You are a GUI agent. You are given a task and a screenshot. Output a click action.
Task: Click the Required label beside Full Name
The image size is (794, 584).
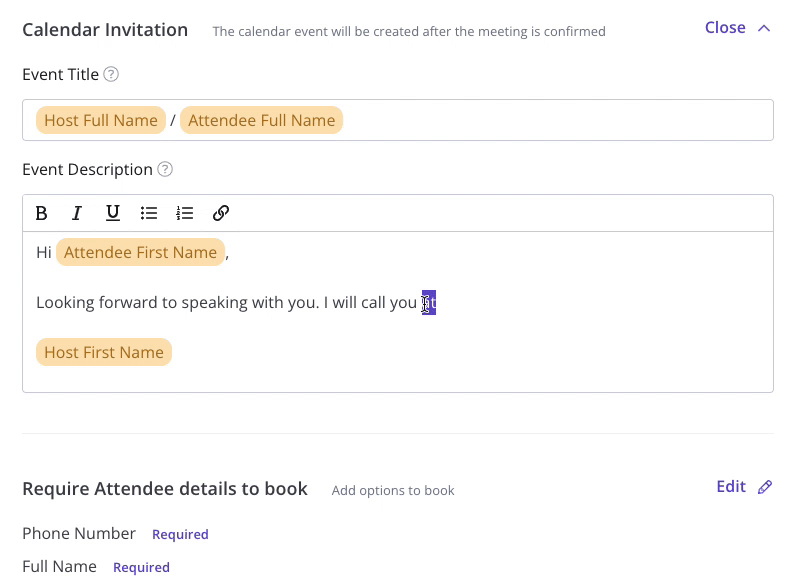[141, 568]
